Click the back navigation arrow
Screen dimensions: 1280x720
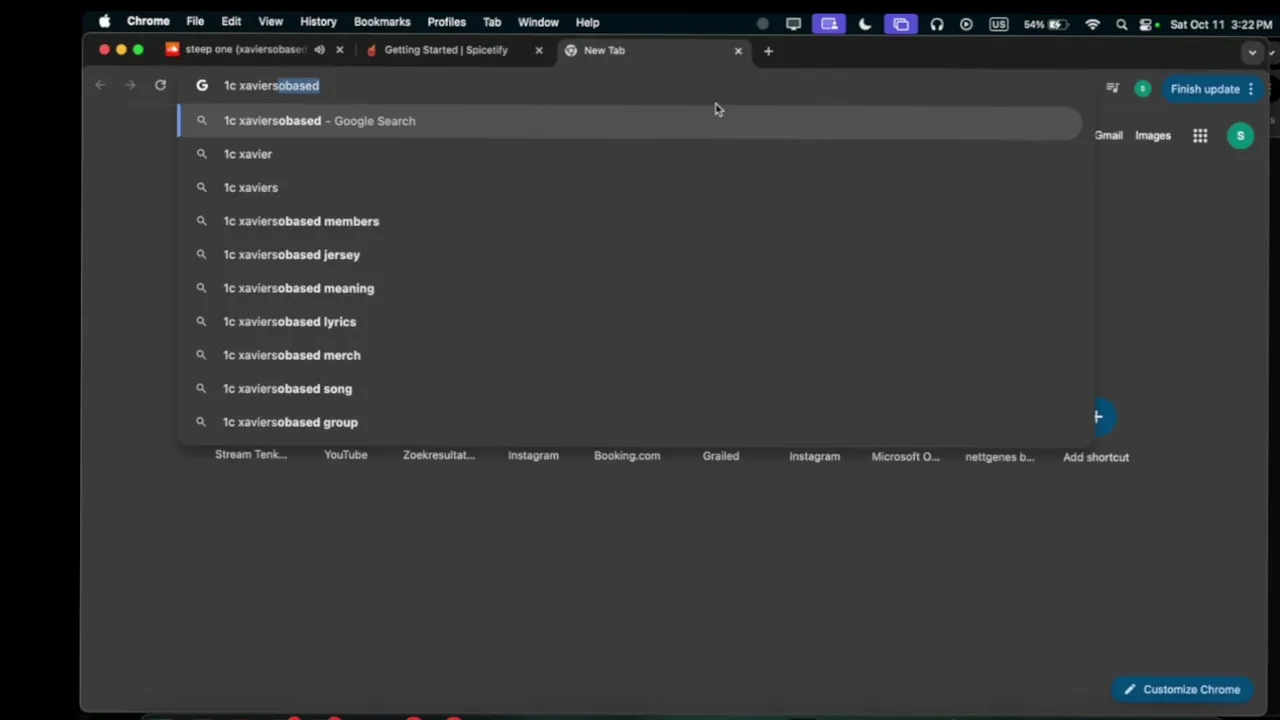point(100,85)
